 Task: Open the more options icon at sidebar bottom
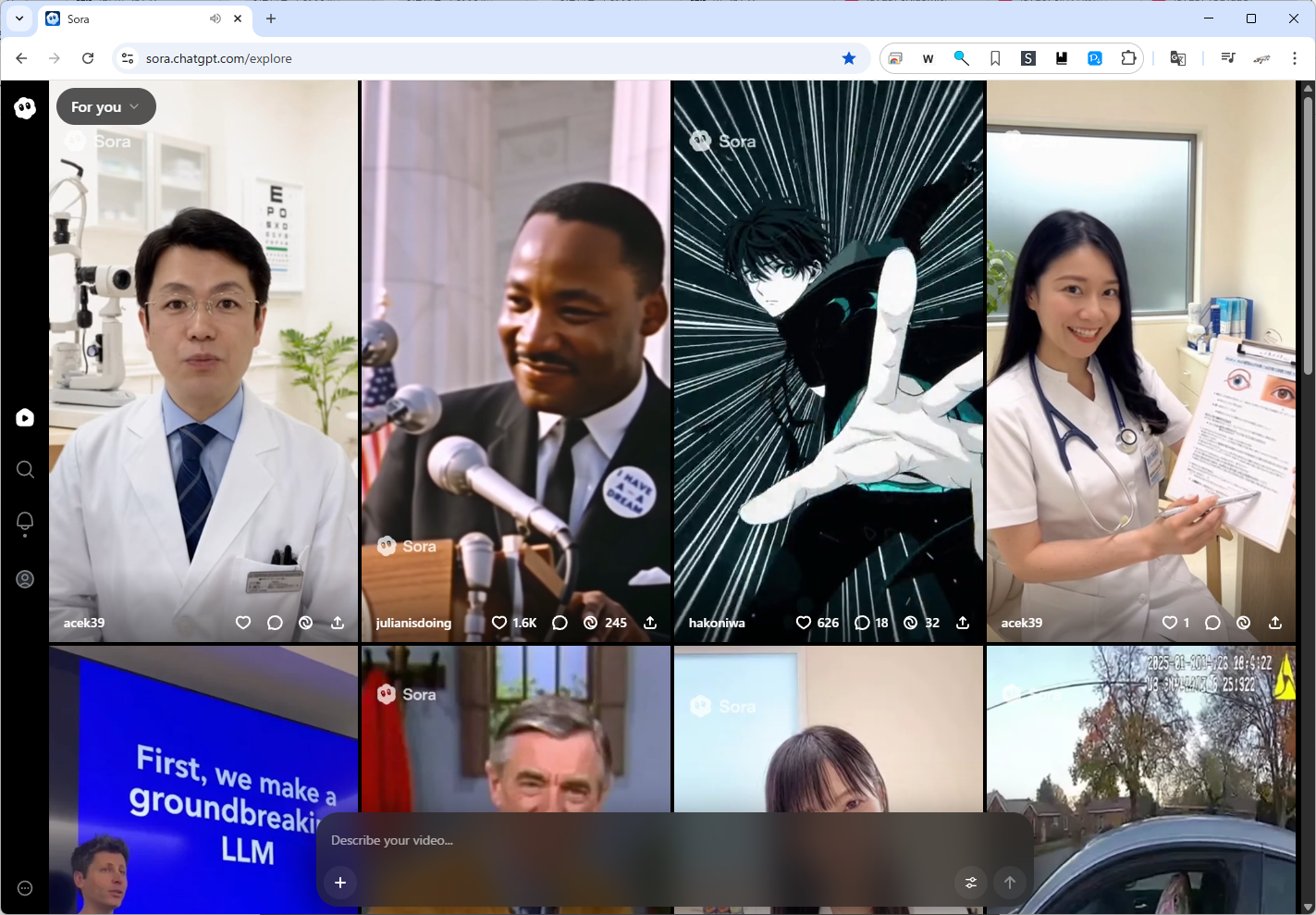(x=25, y=888)
